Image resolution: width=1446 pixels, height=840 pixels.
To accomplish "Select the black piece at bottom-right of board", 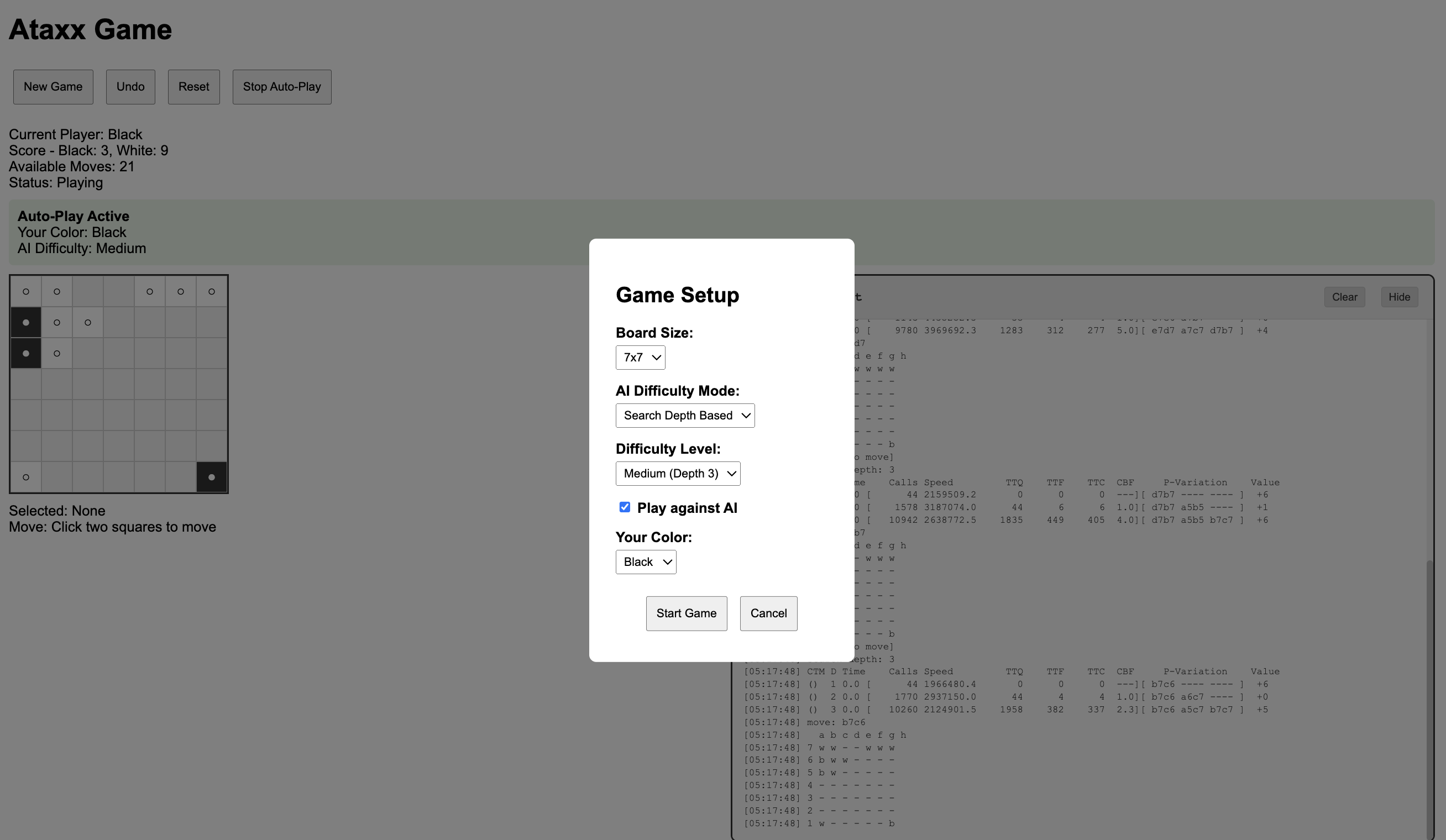I will click(x=211, y=477).
